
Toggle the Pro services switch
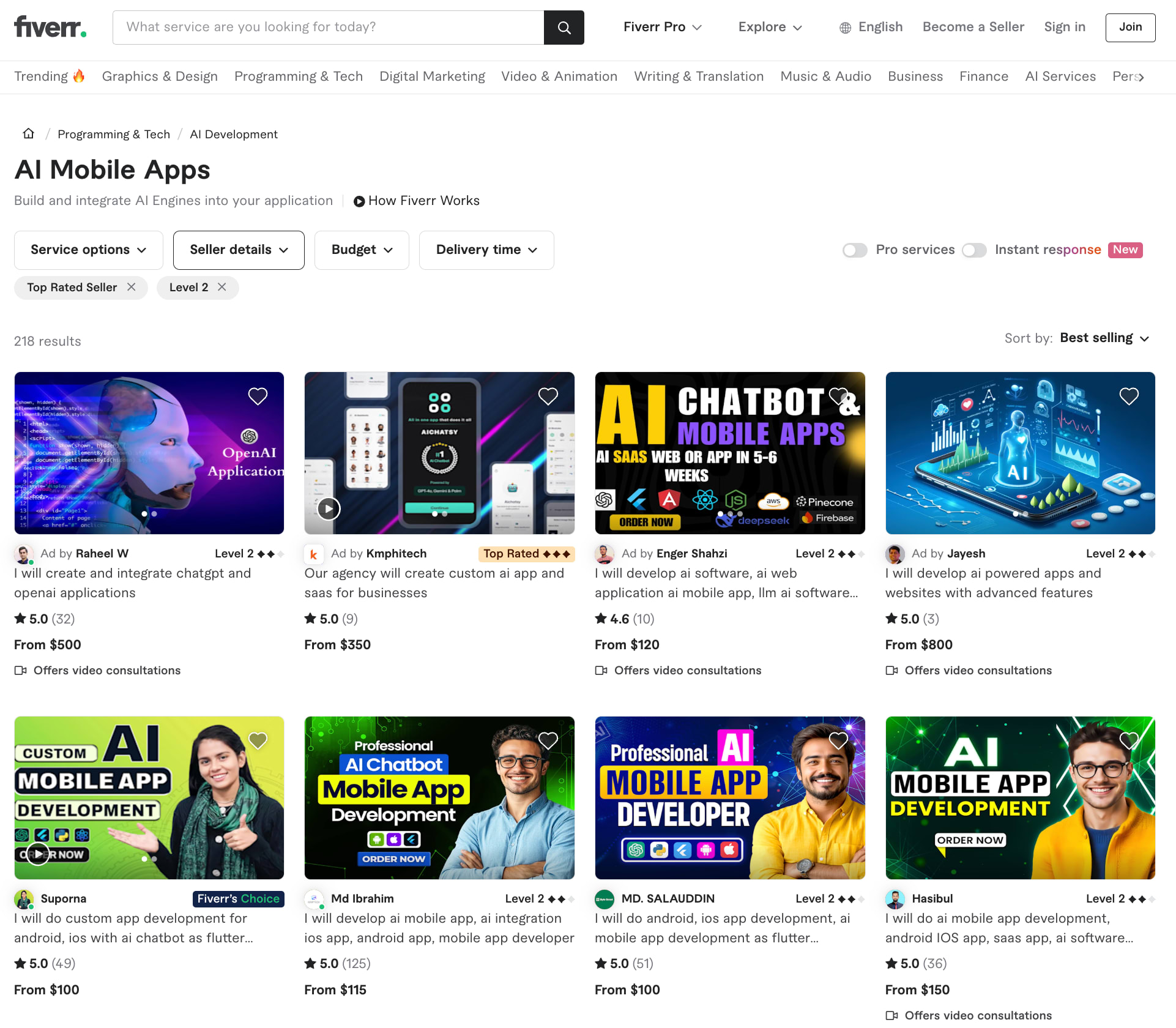pos(855,250)
